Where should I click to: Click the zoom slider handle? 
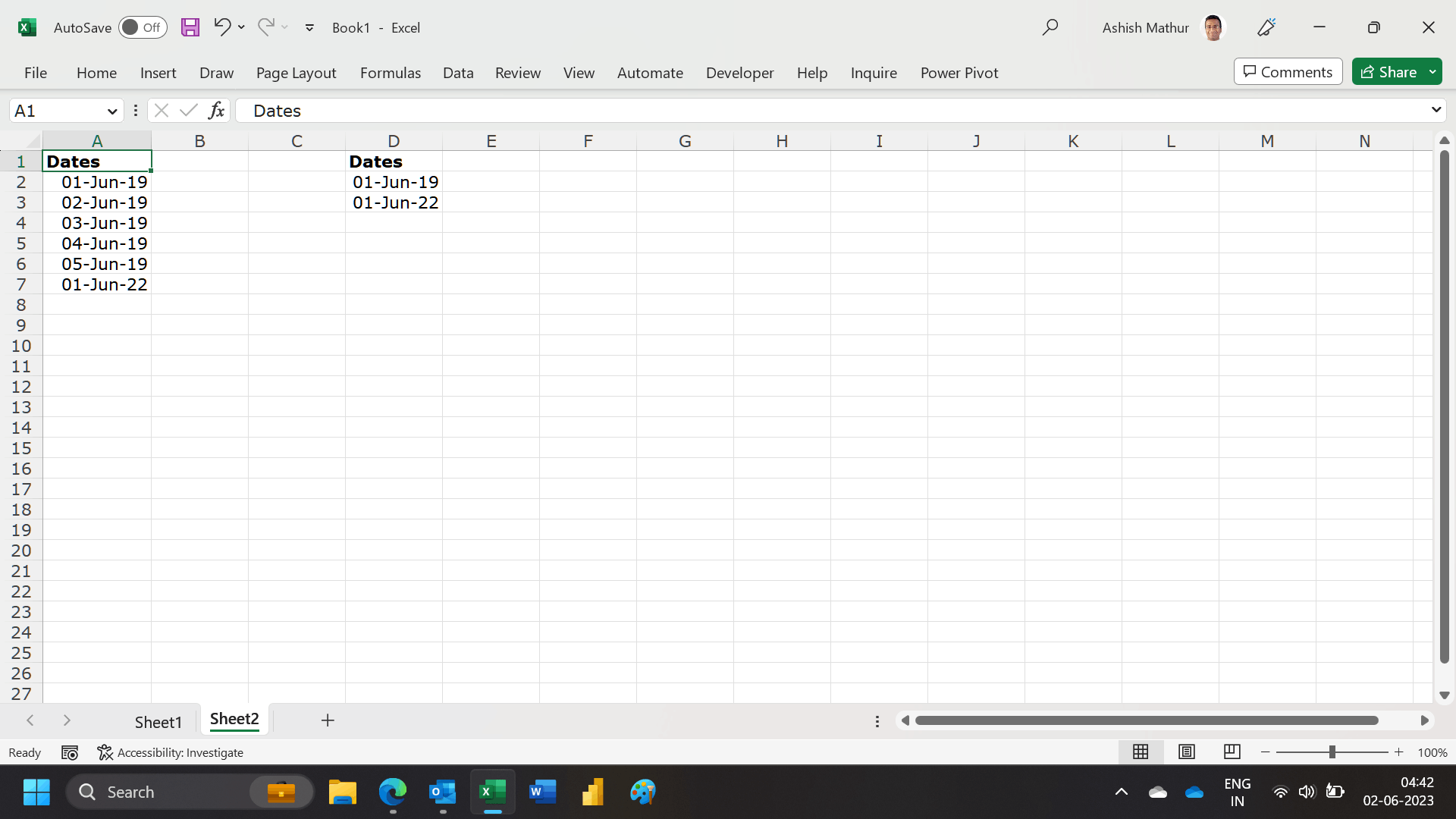(x=1332, y=752)
